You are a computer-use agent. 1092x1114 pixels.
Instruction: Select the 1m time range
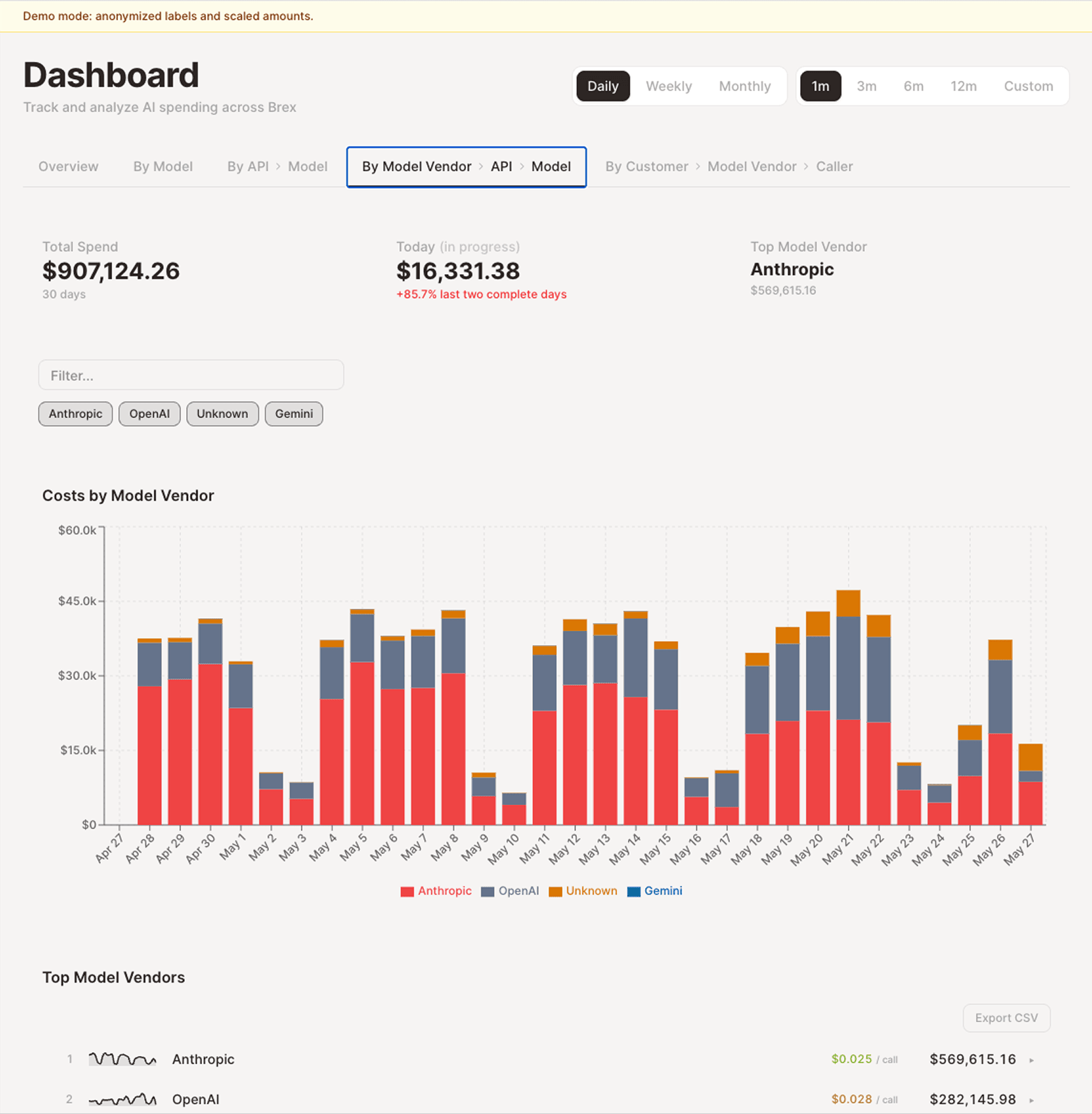(820, 86)
